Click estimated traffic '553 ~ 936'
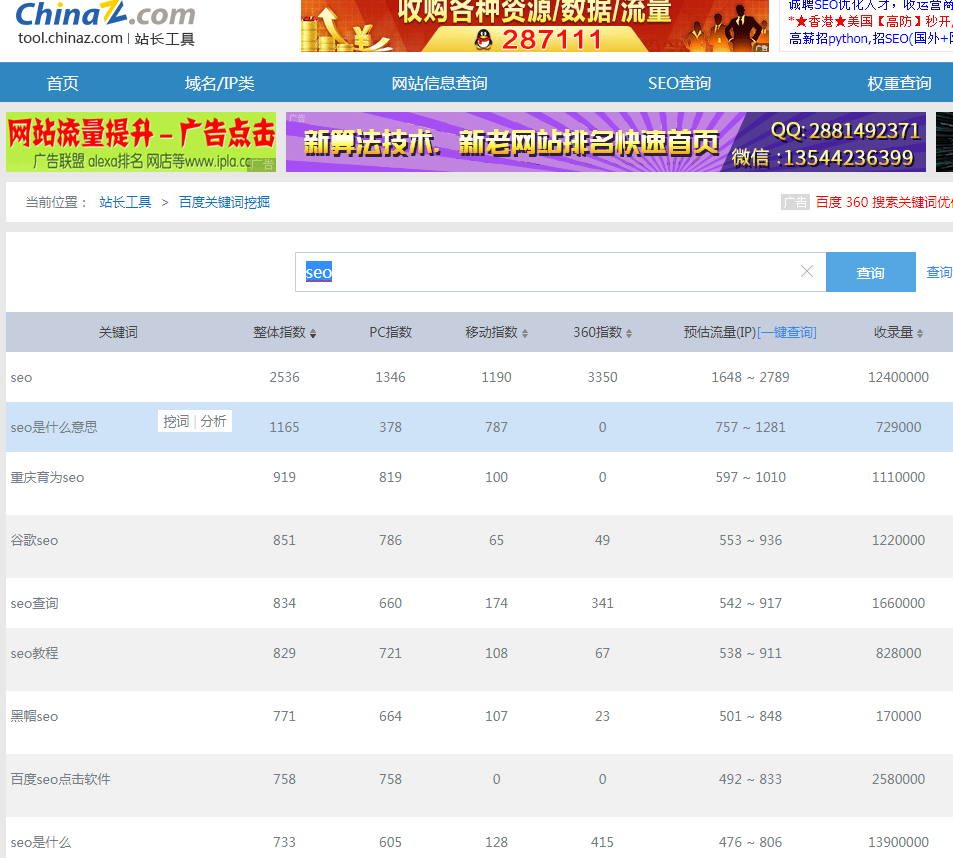 pyautogui.click(x=751, y=540)
